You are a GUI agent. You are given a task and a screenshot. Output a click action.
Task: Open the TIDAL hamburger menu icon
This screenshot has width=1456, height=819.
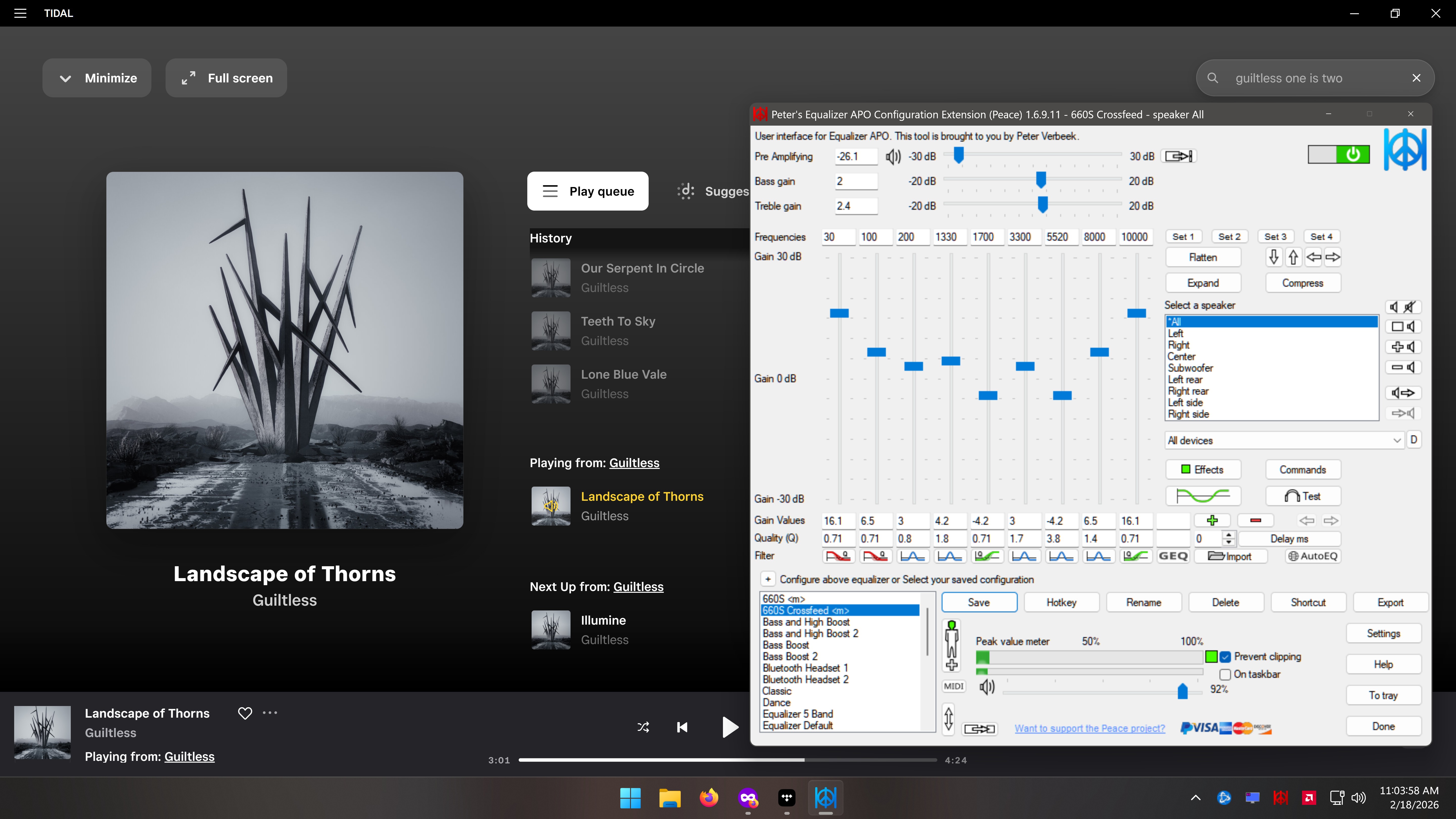pos(20,13)
